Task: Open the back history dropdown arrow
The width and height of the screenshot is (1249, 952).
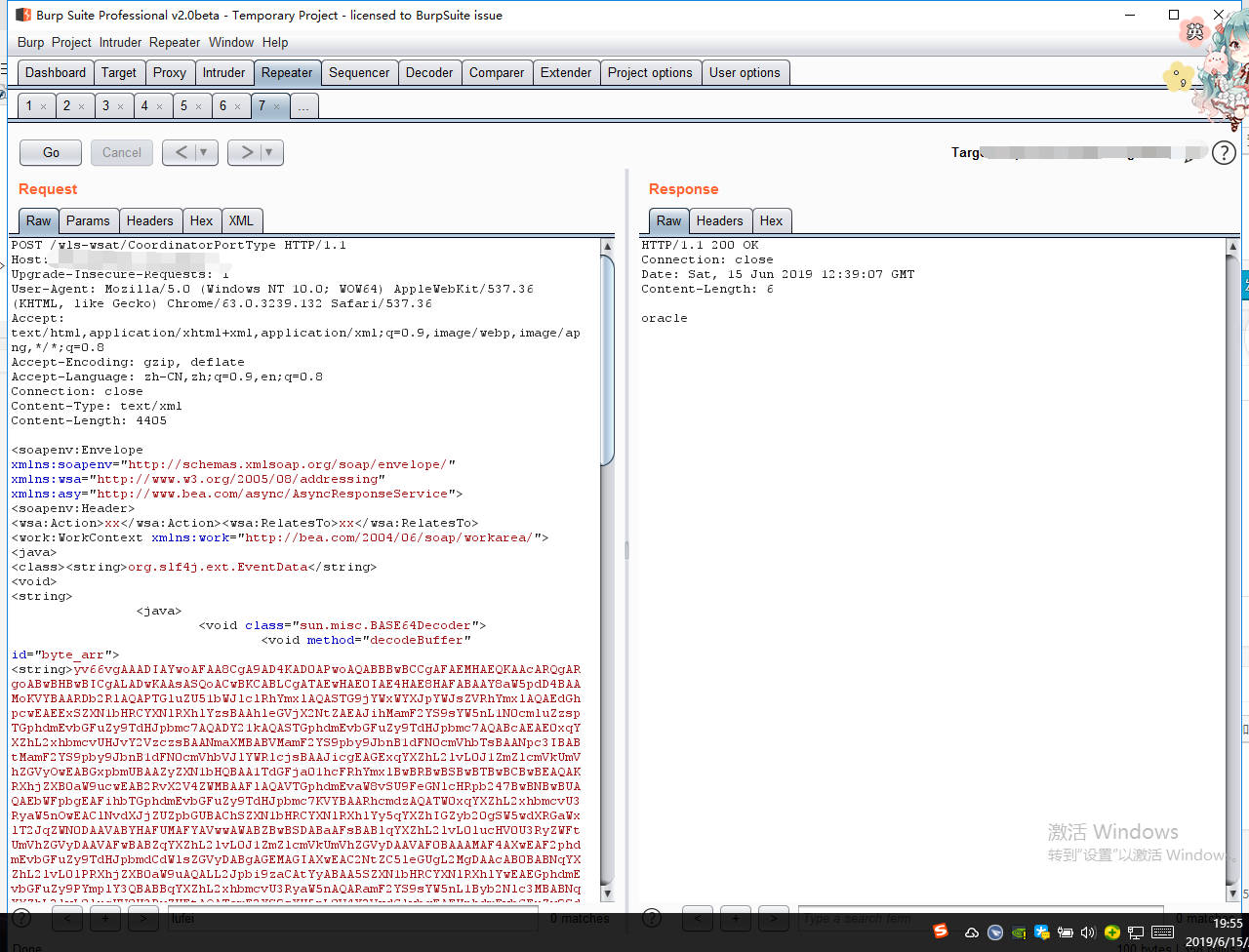Action: click(205, 152)
